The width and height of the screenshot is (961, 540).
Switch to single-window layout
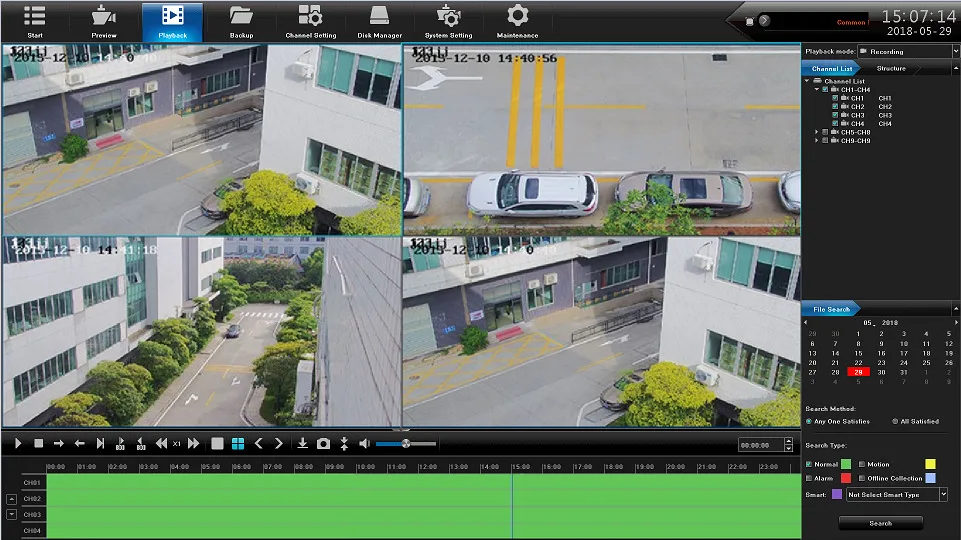[x=217, y=443]
